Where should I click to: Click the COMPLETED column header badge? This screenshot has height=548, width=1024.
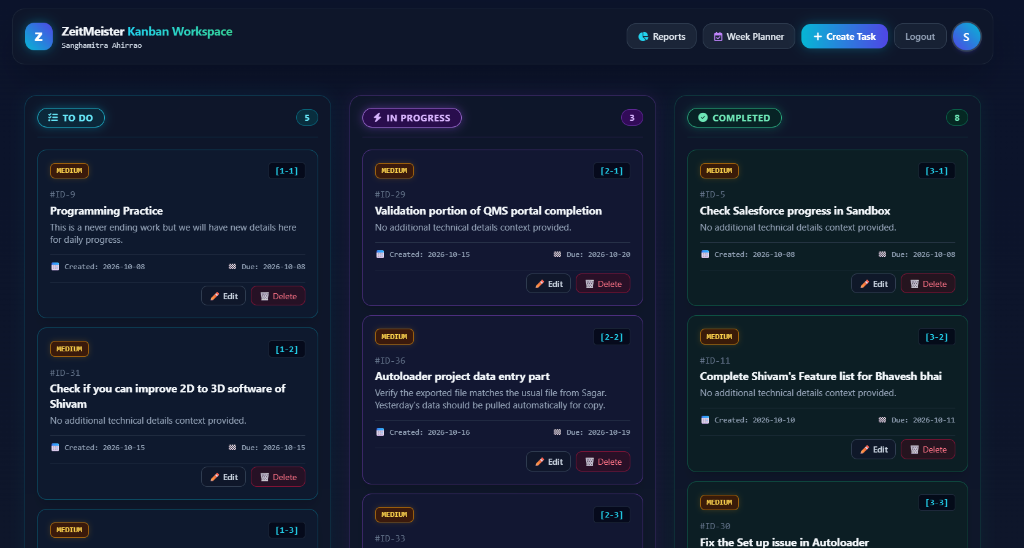point(734,118)
